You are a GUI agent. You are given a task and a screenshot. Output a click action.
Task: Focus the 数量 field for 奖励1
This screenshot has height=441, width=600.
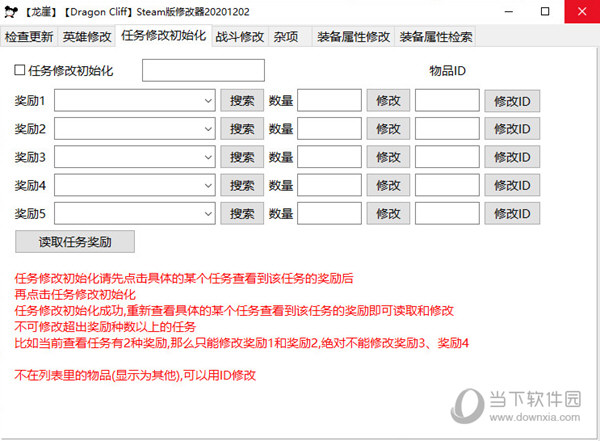(x=329, y=100)
